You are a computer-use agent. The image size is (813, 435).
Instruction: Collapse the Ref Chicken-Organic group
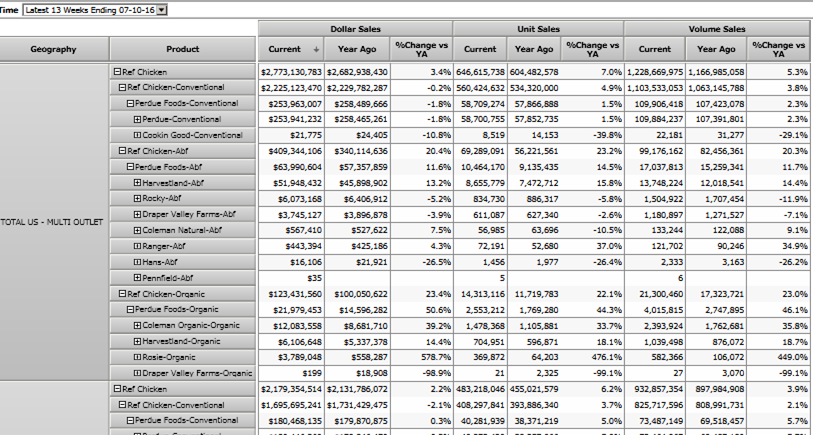click(122, 294)
